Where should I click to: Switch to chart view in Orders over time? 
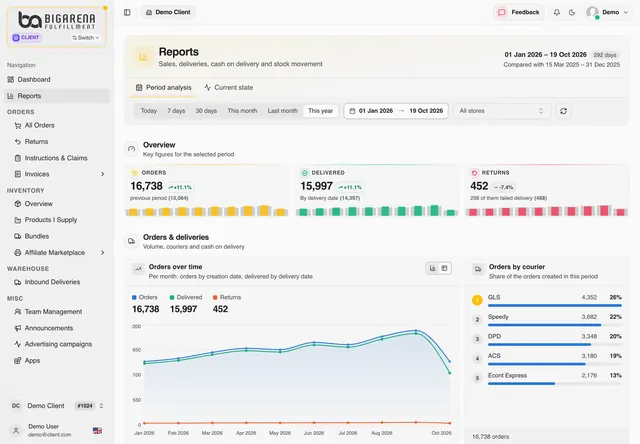pos(433,268)
